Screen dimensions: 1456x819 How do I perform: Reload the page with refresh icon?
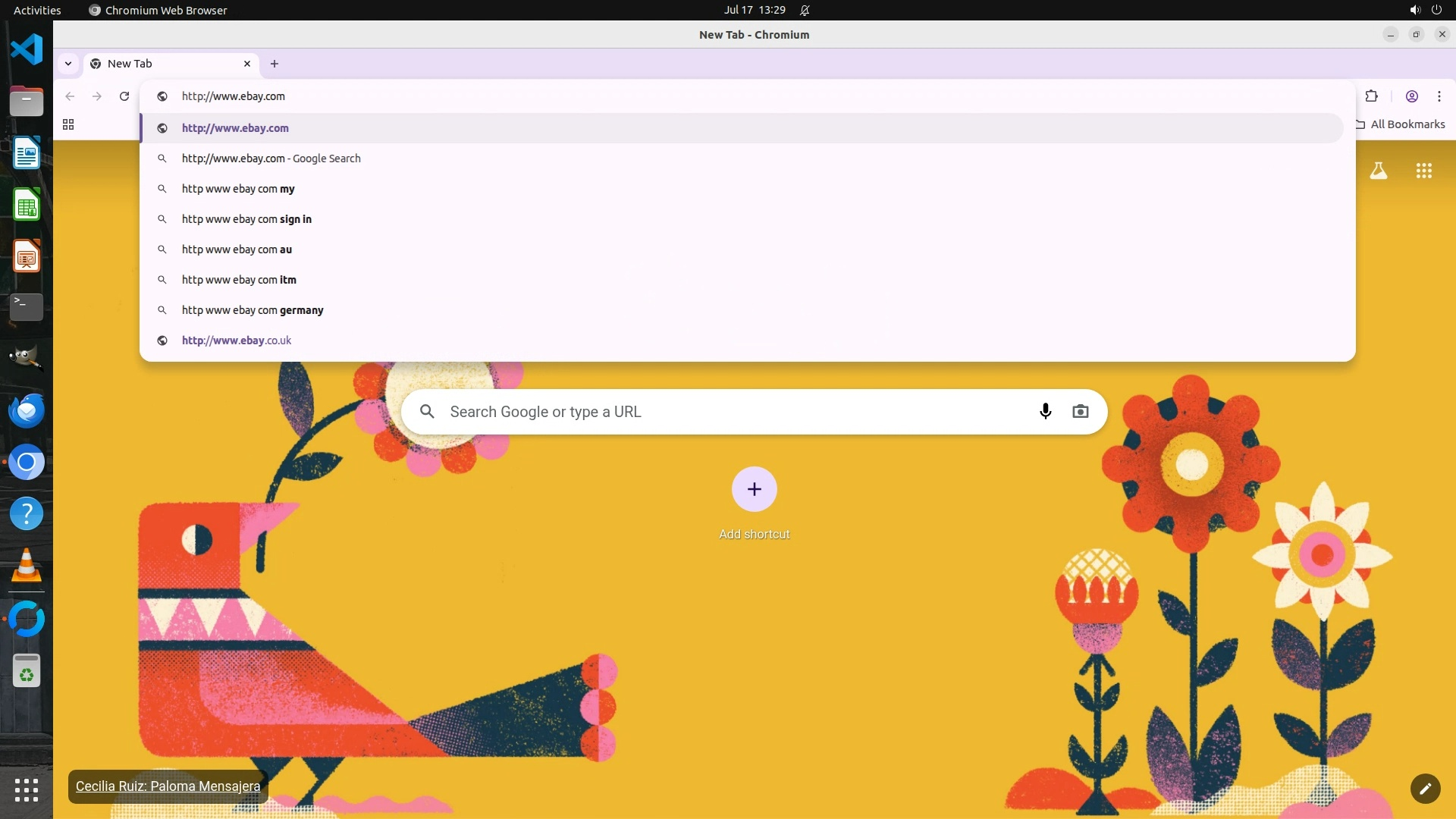(124, 96)
